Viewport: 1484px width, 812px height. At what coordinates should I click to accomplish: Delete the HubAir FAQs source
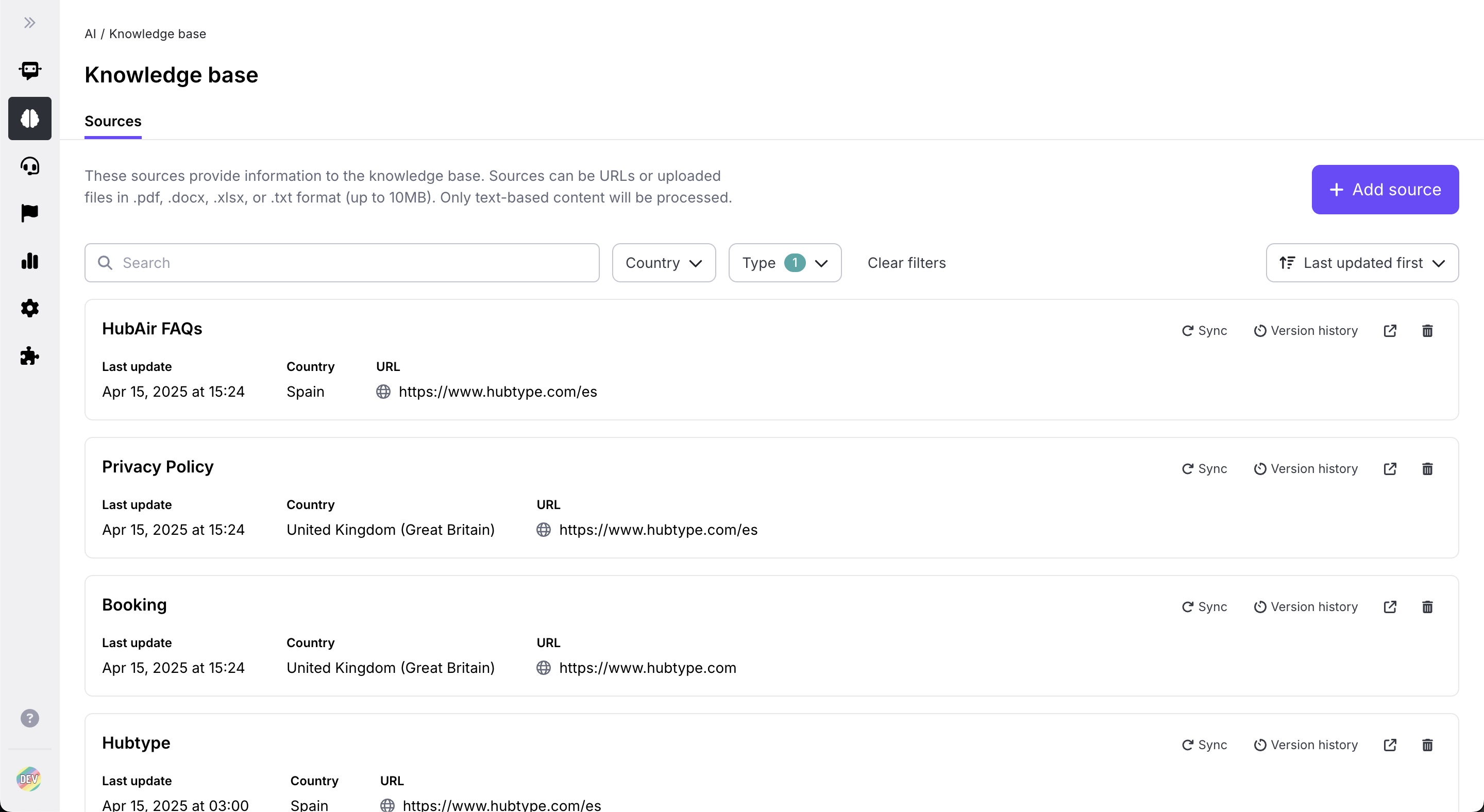(1427, 331)
